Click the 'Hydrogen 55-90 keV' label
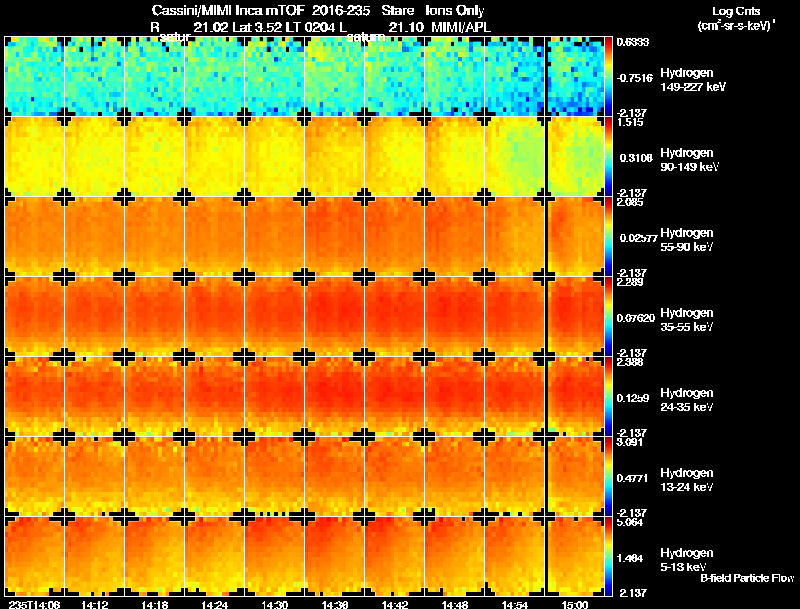 tap(687, 240)
